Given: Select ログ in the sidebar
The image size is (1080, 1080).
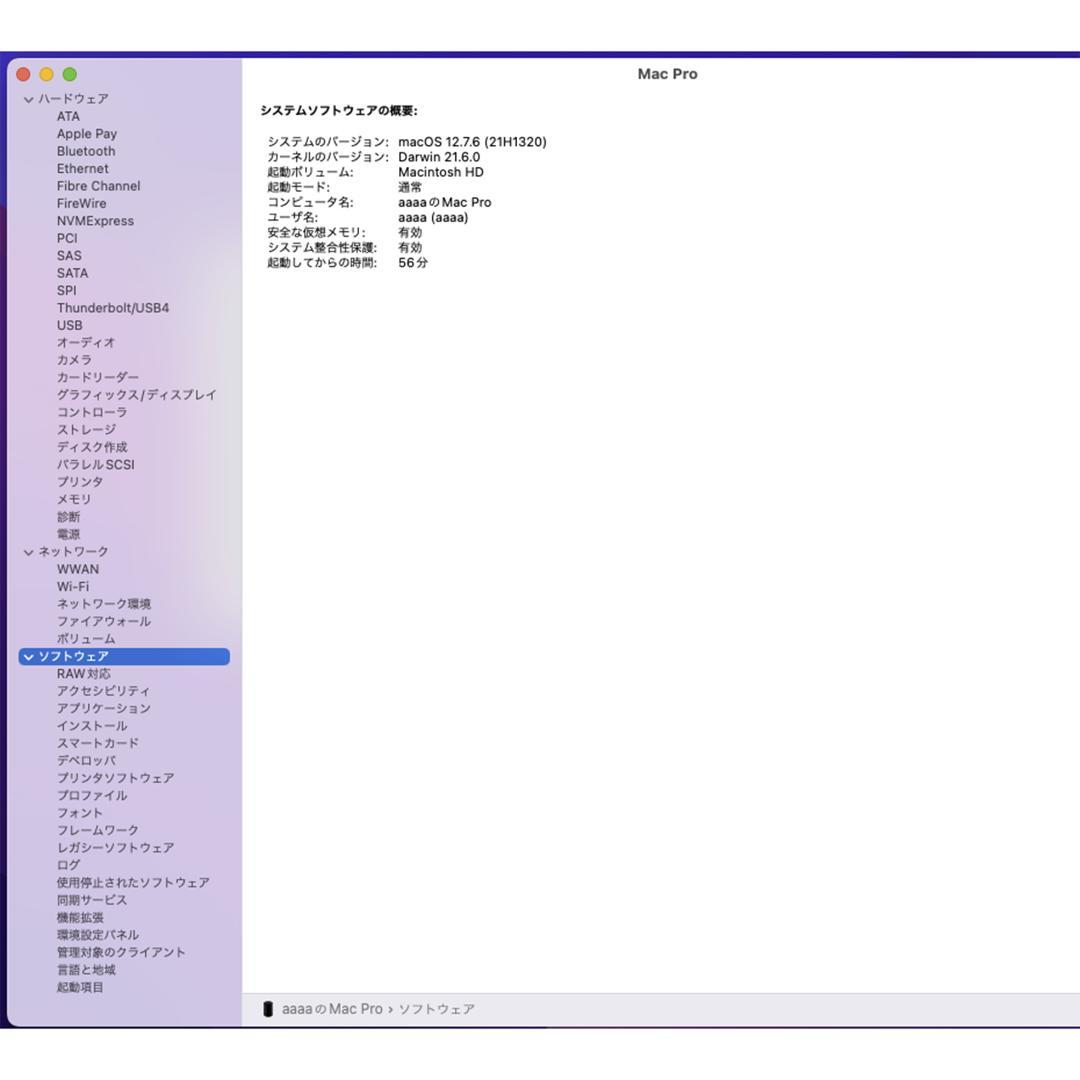Looking at the screenshot, I should coord(68,865).
